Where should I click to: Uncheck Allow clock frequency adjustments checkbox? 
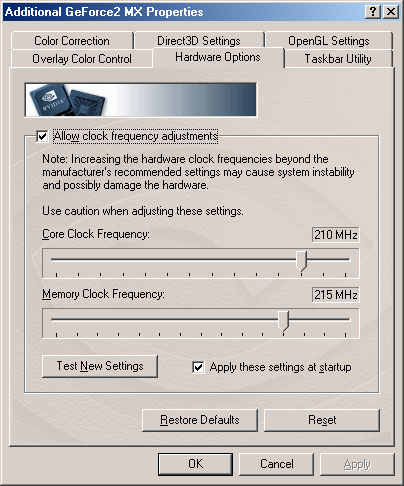pos(42,136)
